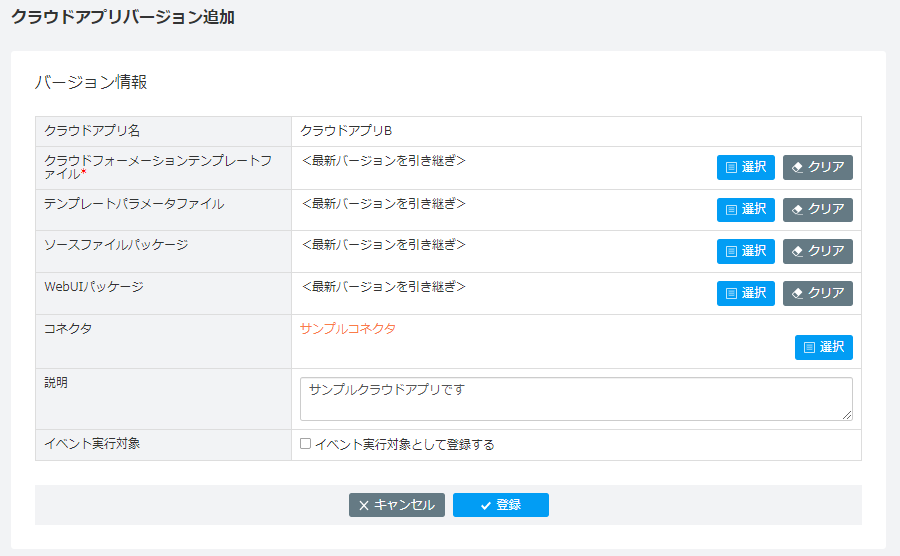The height and width of the screenshot is (556, 900).
Task: Click the キャンセル button
Action: click(x=397, y=505)
